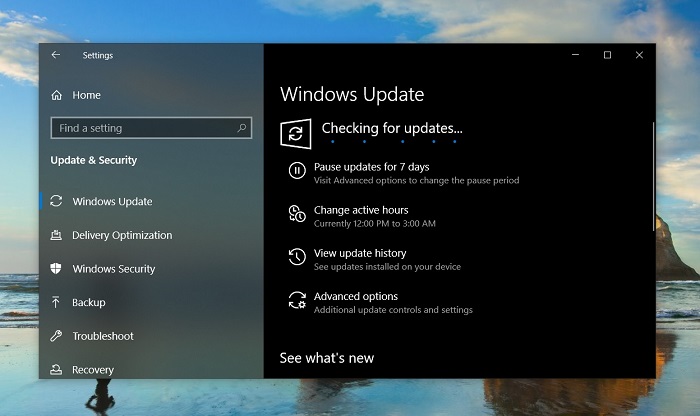Click the active hours clock icon

297,214
